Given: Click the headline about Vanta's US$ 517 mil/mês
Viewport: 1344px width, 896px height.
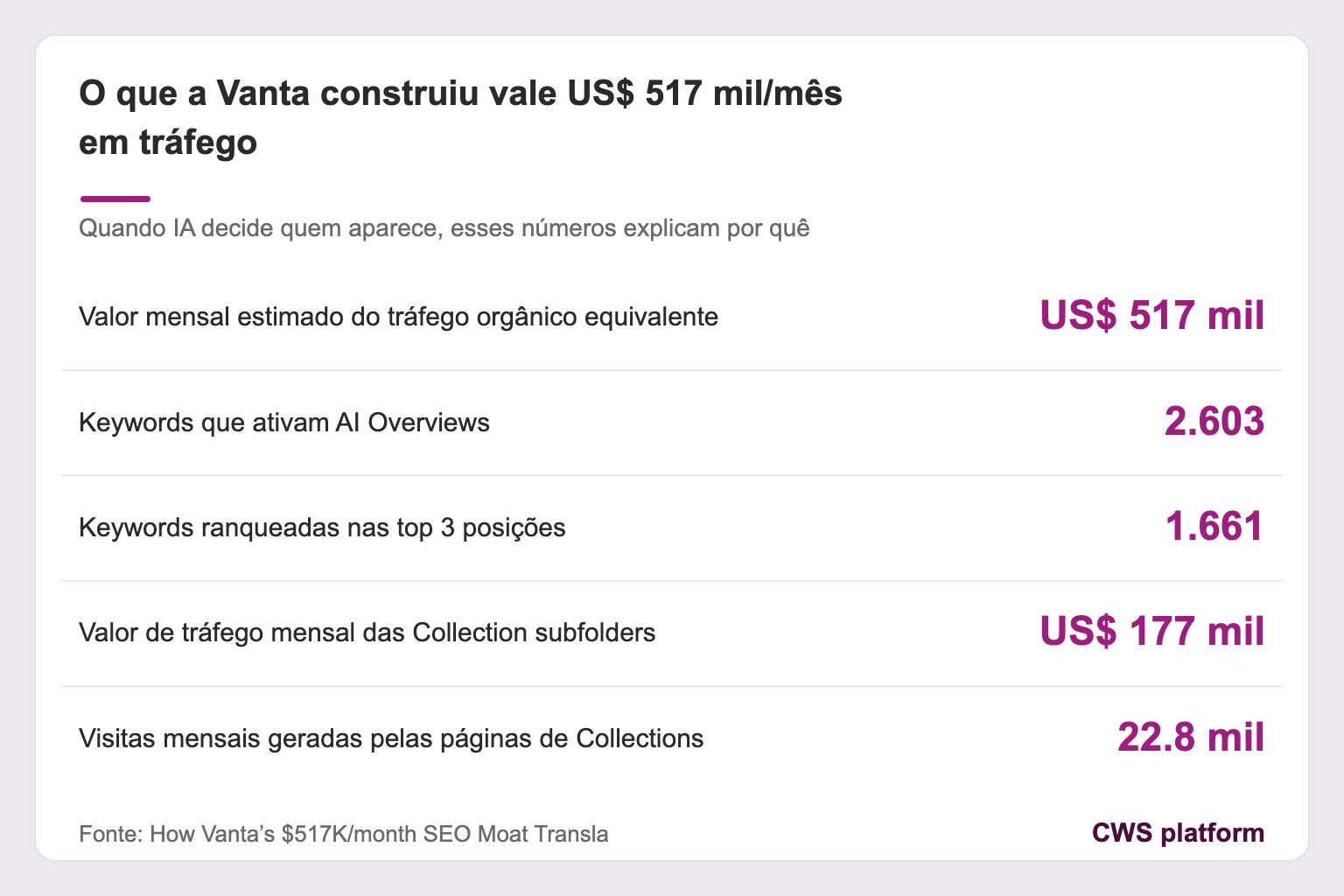Looking at the screenshot, I should tap(460, 117).
